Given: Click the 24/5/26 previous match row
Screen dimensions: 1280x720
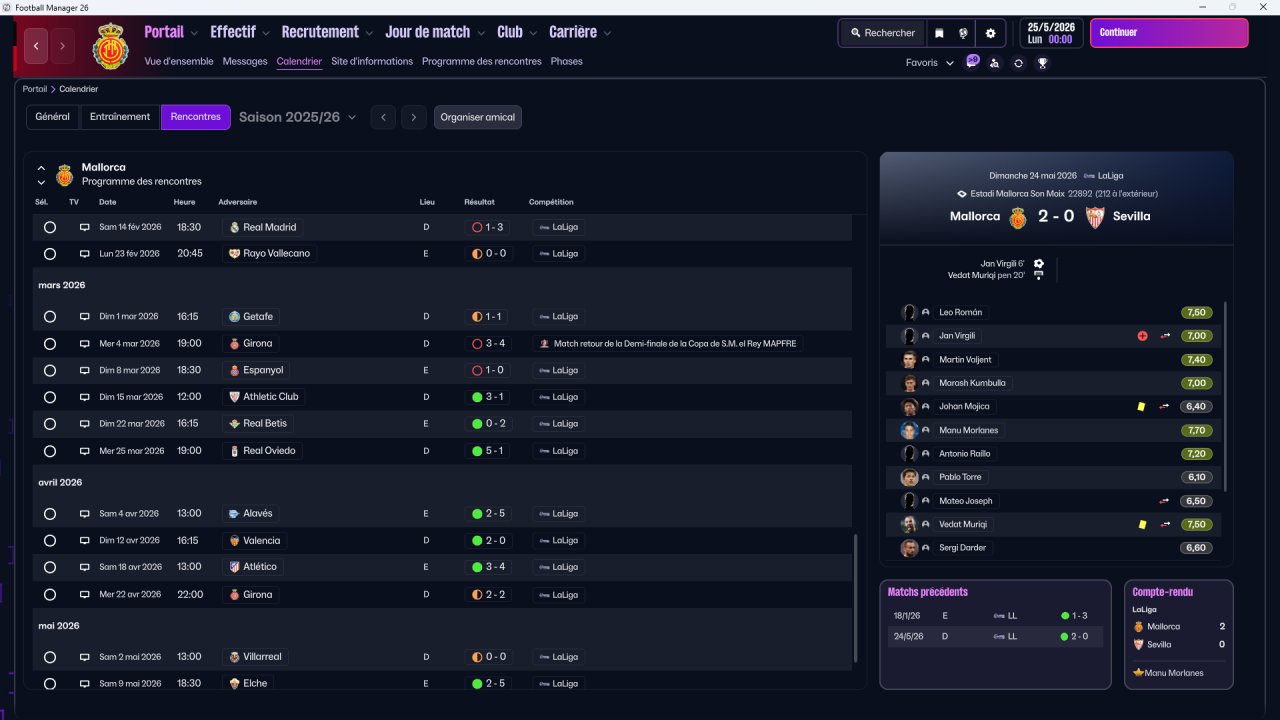Looking at the screenshot, I should (x=996, y=637).
